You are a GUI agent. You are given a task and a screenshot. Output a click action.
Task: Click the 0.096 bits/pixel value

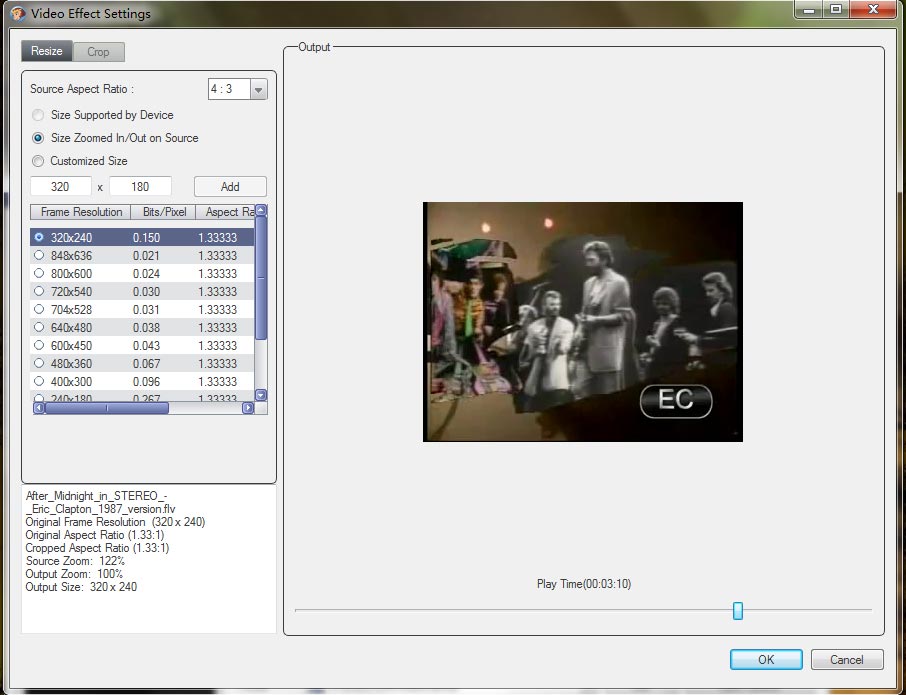(x=146, y=381)
